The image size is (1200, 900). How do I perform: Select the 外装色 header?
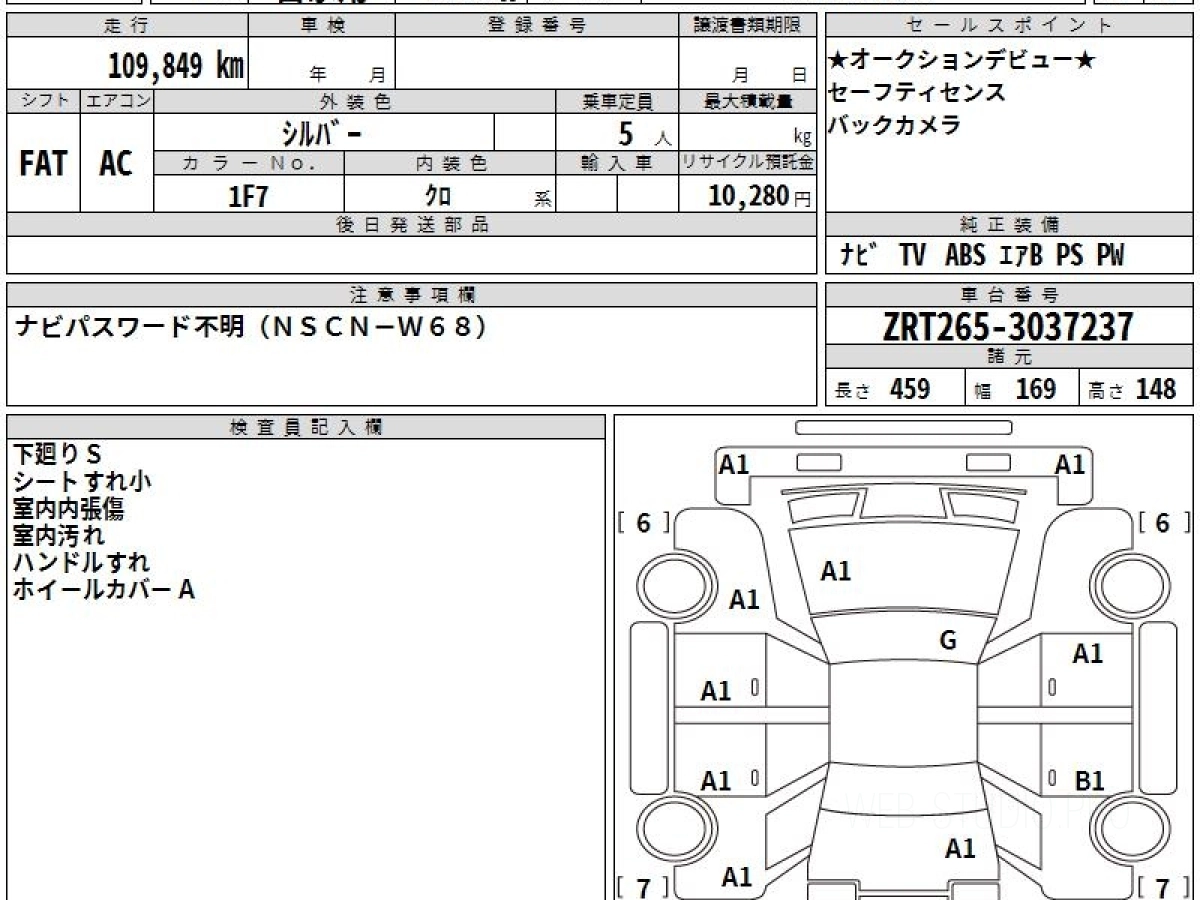click(x=355, y=101)
